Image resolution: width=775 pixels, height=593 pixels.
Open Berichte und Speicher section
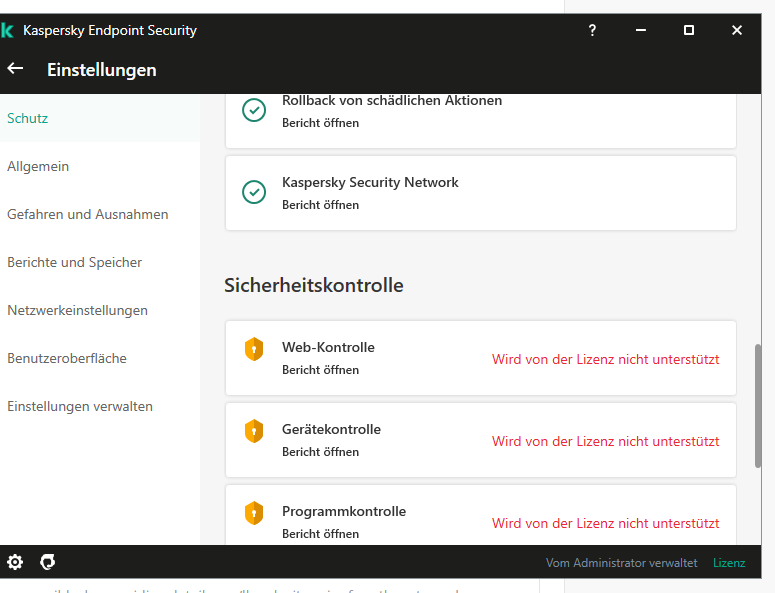coord(74,262)
